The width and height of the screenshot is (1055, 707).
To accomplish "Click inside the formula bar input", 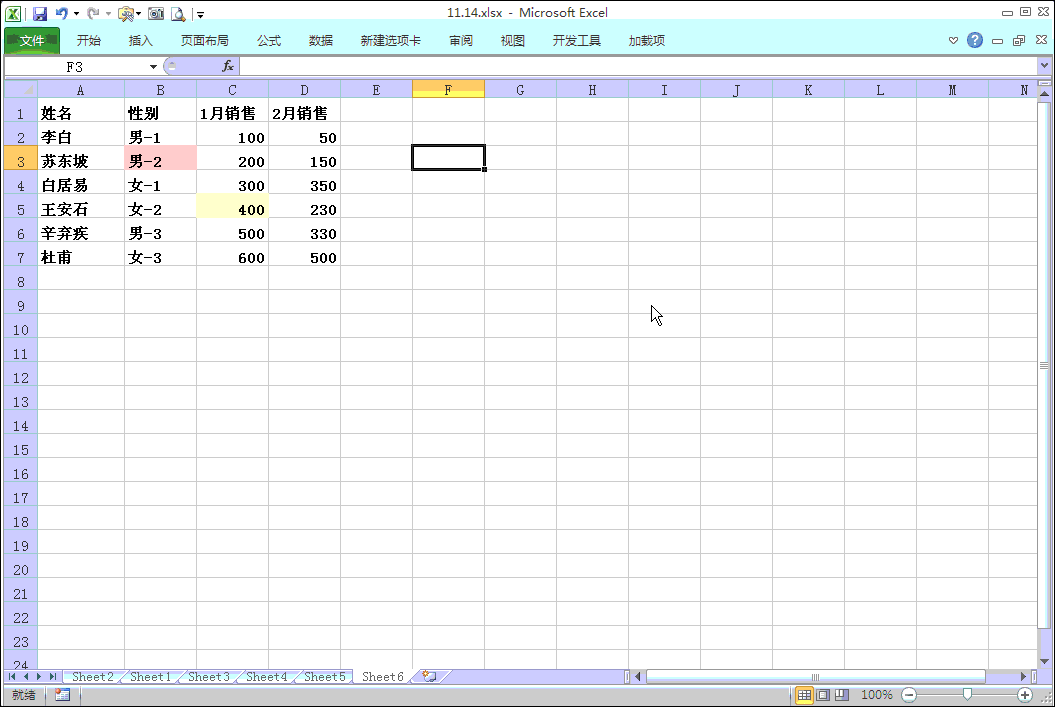I will 639,67.
